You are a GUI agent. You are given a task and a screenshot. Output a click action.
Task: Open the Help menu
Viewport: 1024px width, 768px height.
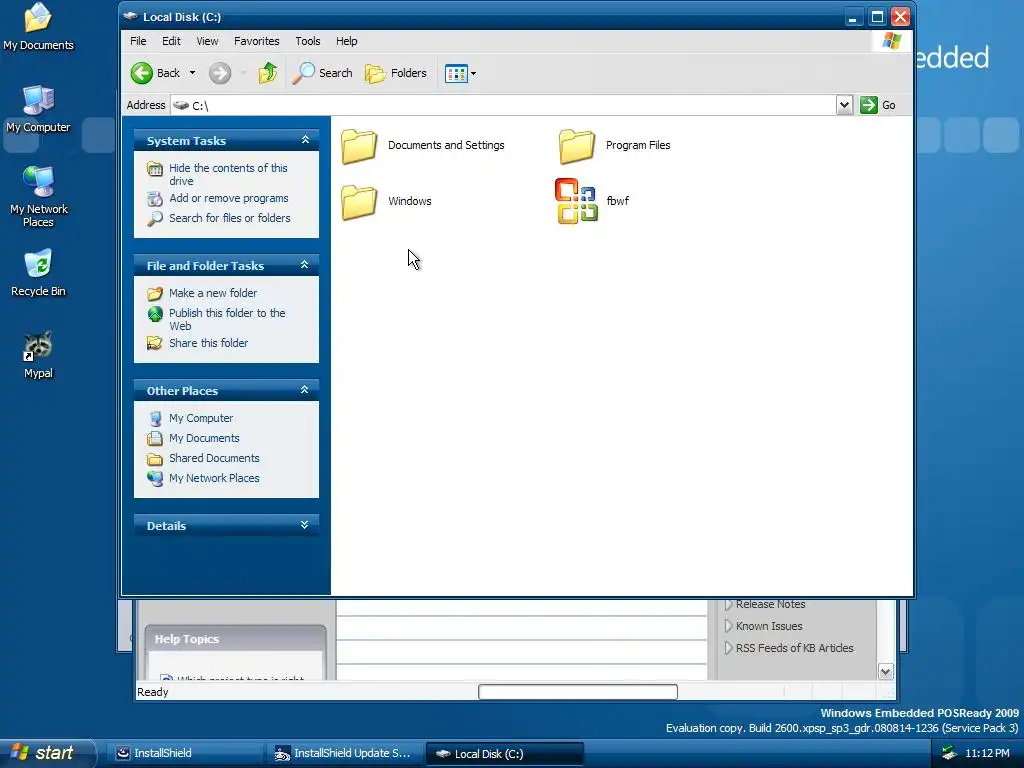coord(347,41)
